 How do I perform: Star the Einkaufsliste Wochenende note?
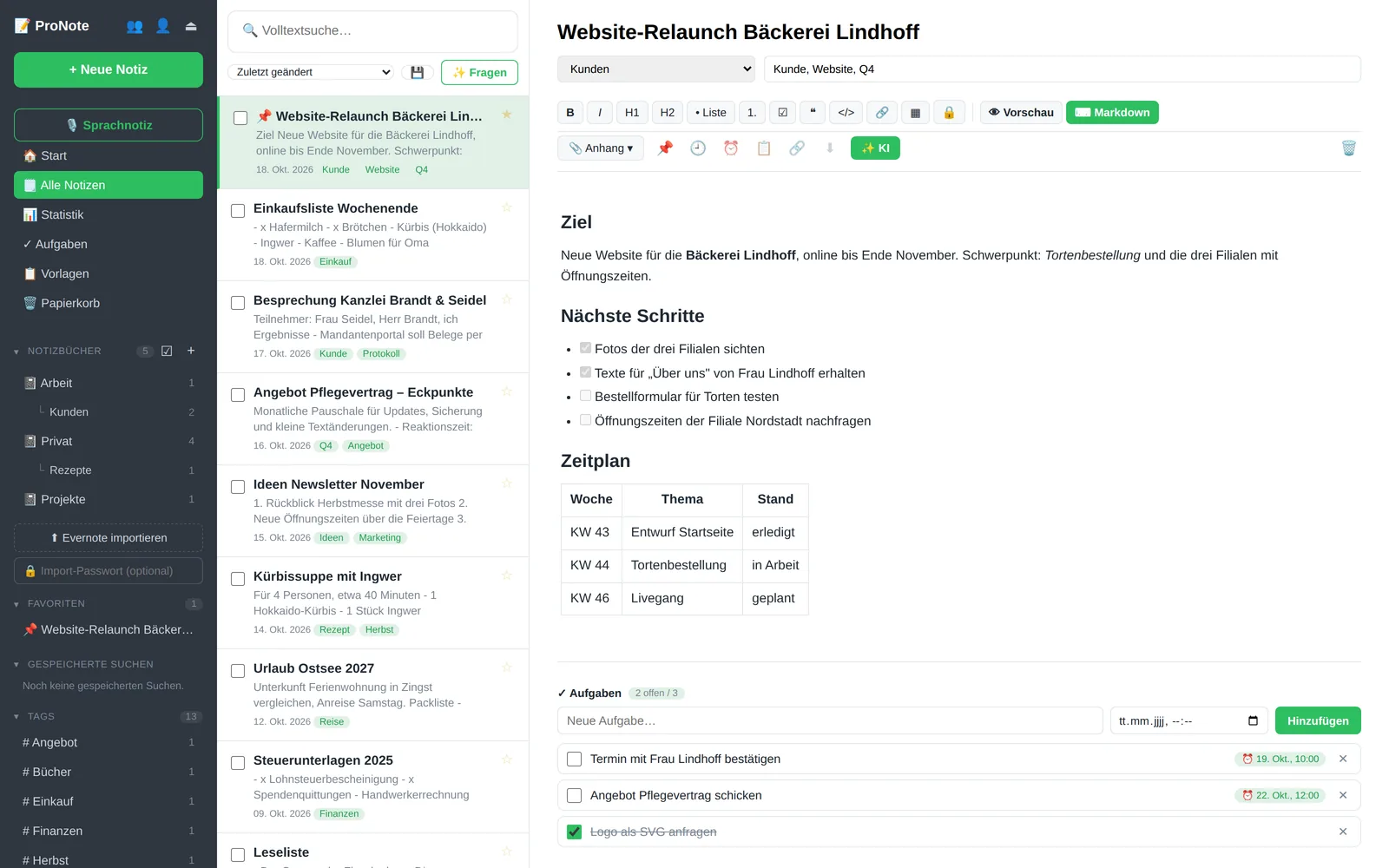click(507, 207)
